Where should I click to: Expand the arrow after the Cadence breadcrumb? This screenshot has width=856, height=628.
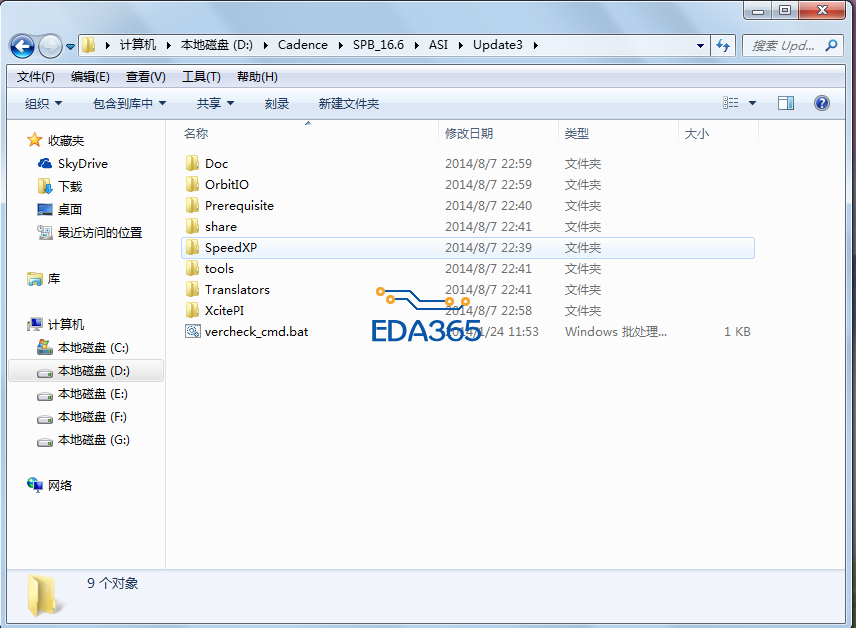(341, 45)
